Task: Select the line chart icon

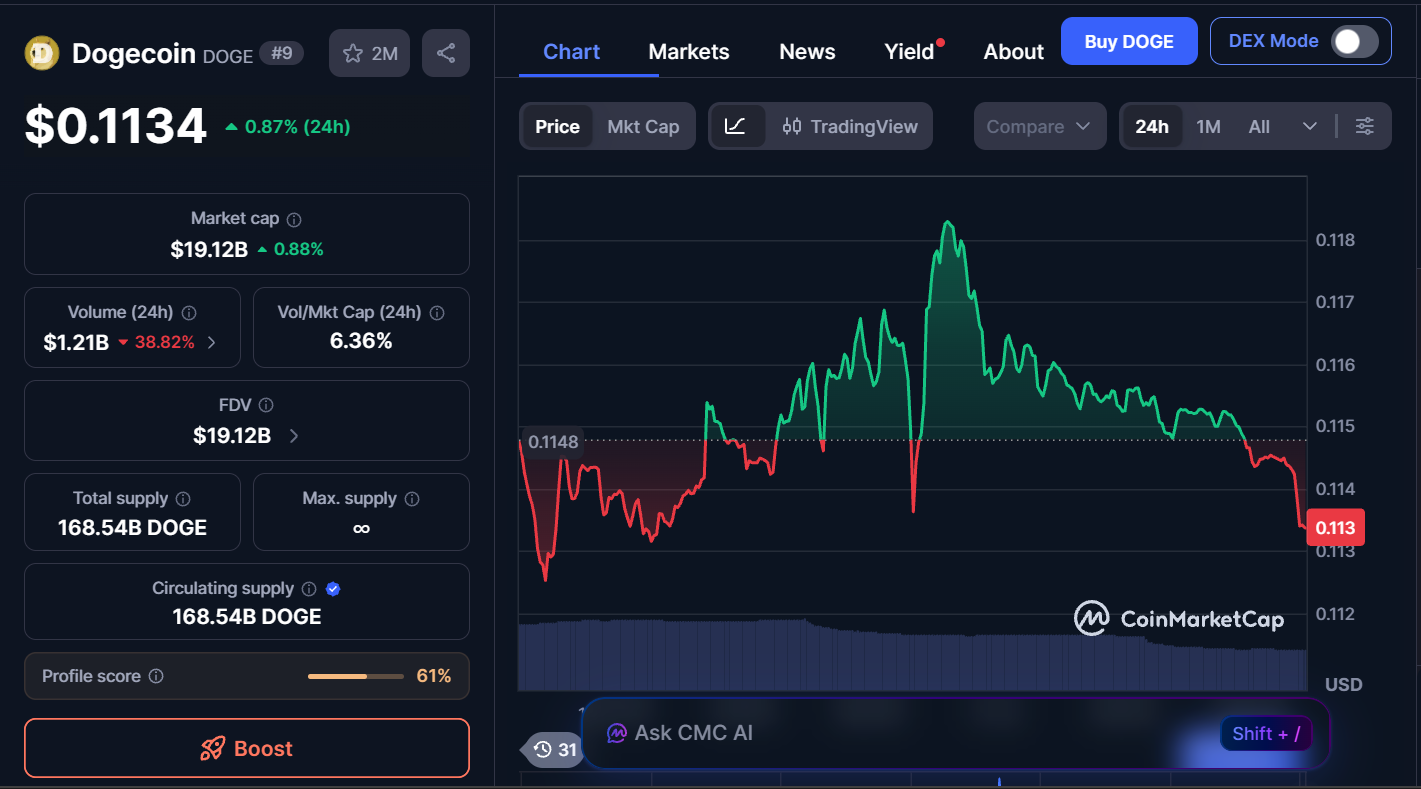Action: (x=737, y=126)
